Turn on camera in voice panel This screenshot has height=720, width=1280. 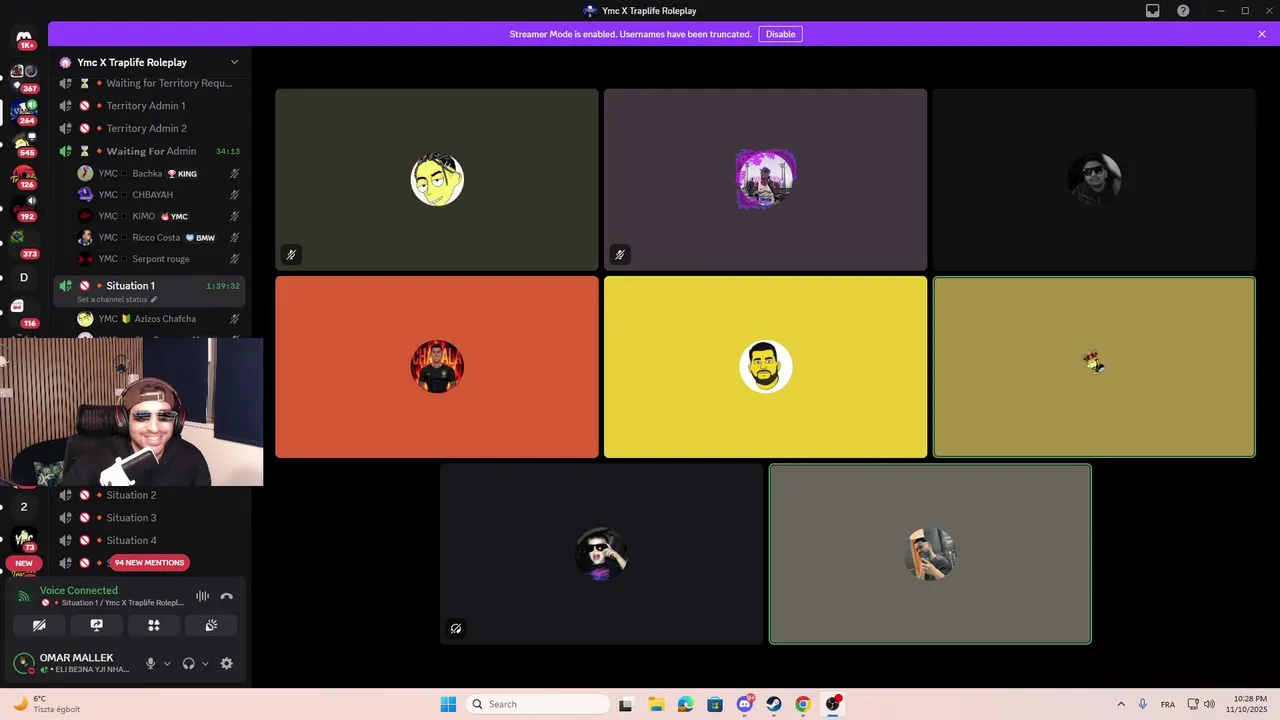pos(39,625)
